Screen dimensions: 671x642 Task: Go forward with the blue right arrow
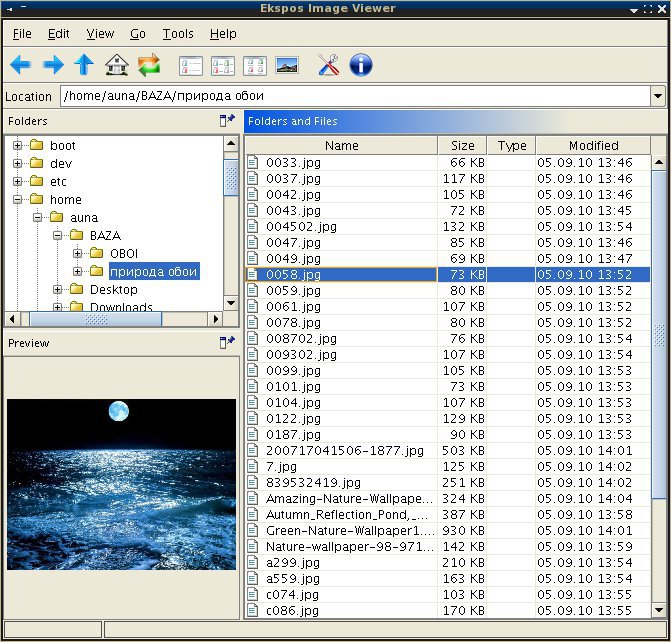coord(53,65)
